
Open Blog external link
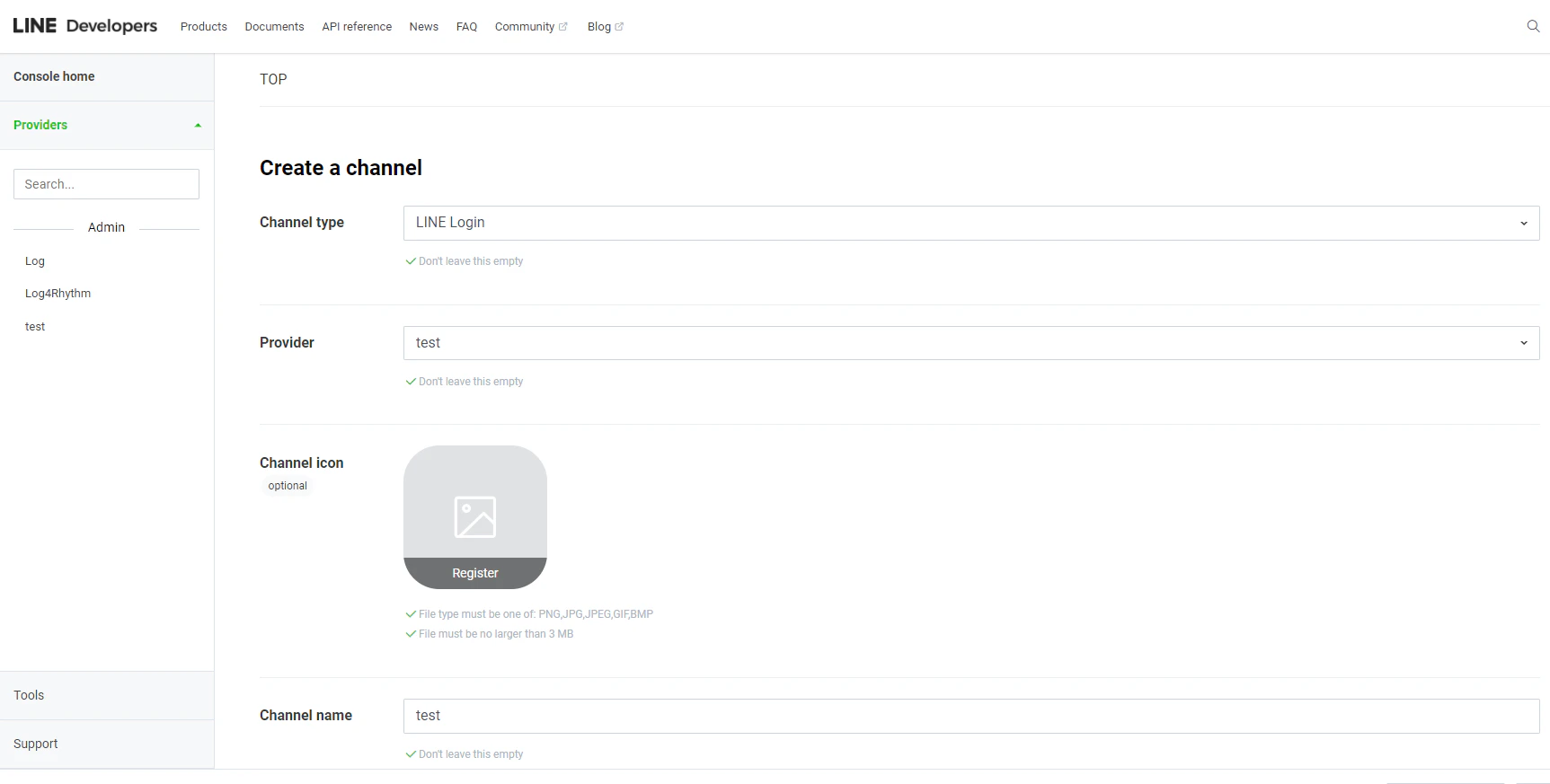(x=606, y=27)
